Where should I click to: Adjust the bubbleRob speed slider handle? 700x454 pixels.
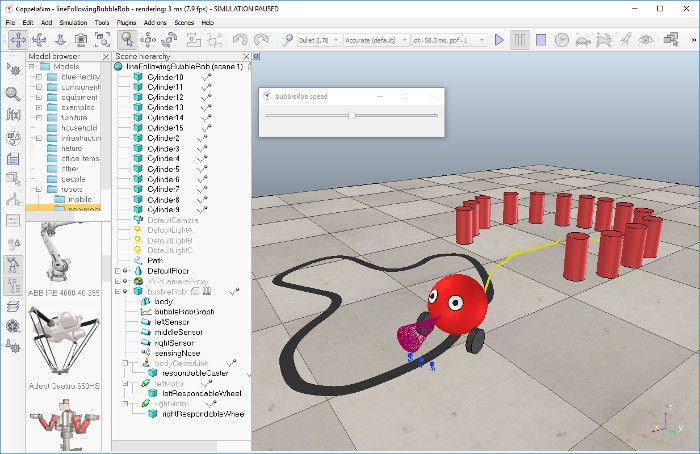point(352,115)
